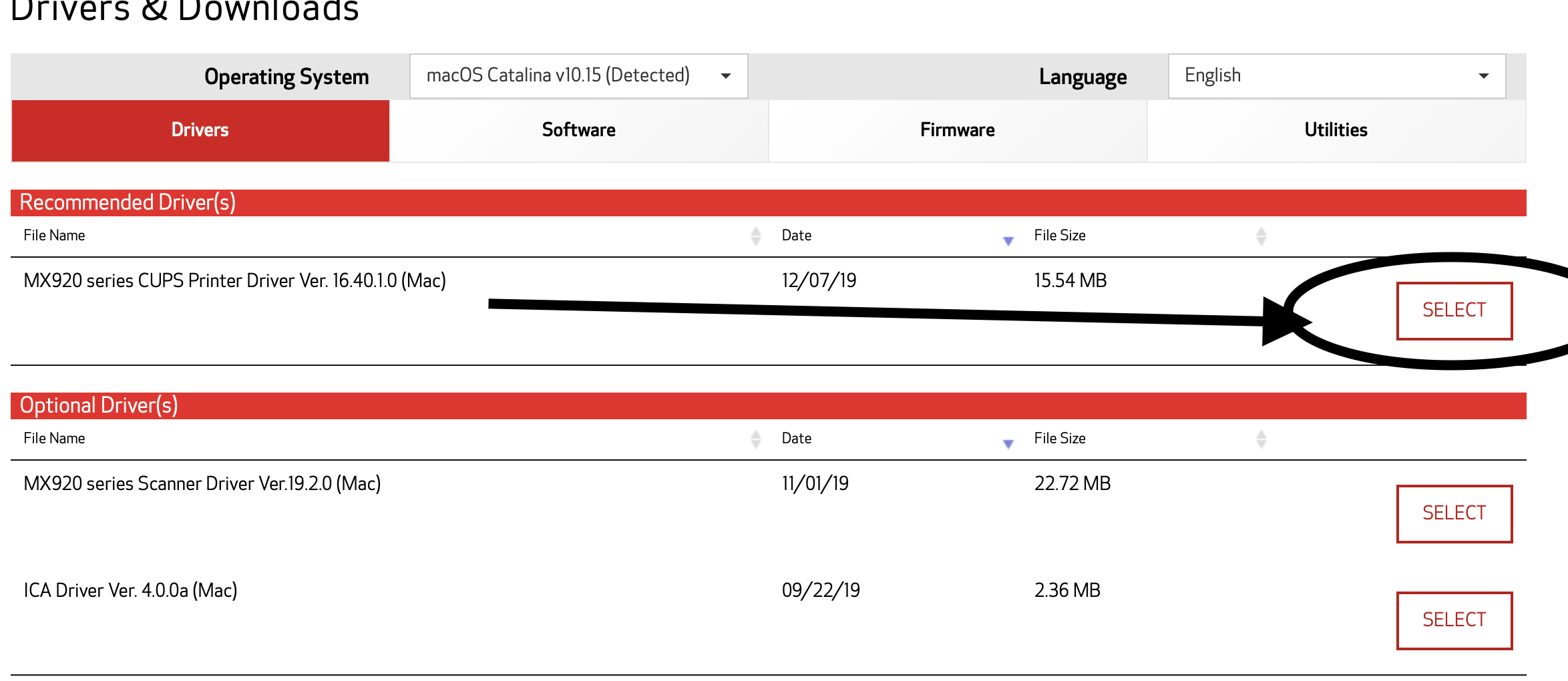The height and width of the screenshot is (681, 1568).
Task: Click the 15.54 MB file size
Action: pyautogui.click(x=1070, y=280)
